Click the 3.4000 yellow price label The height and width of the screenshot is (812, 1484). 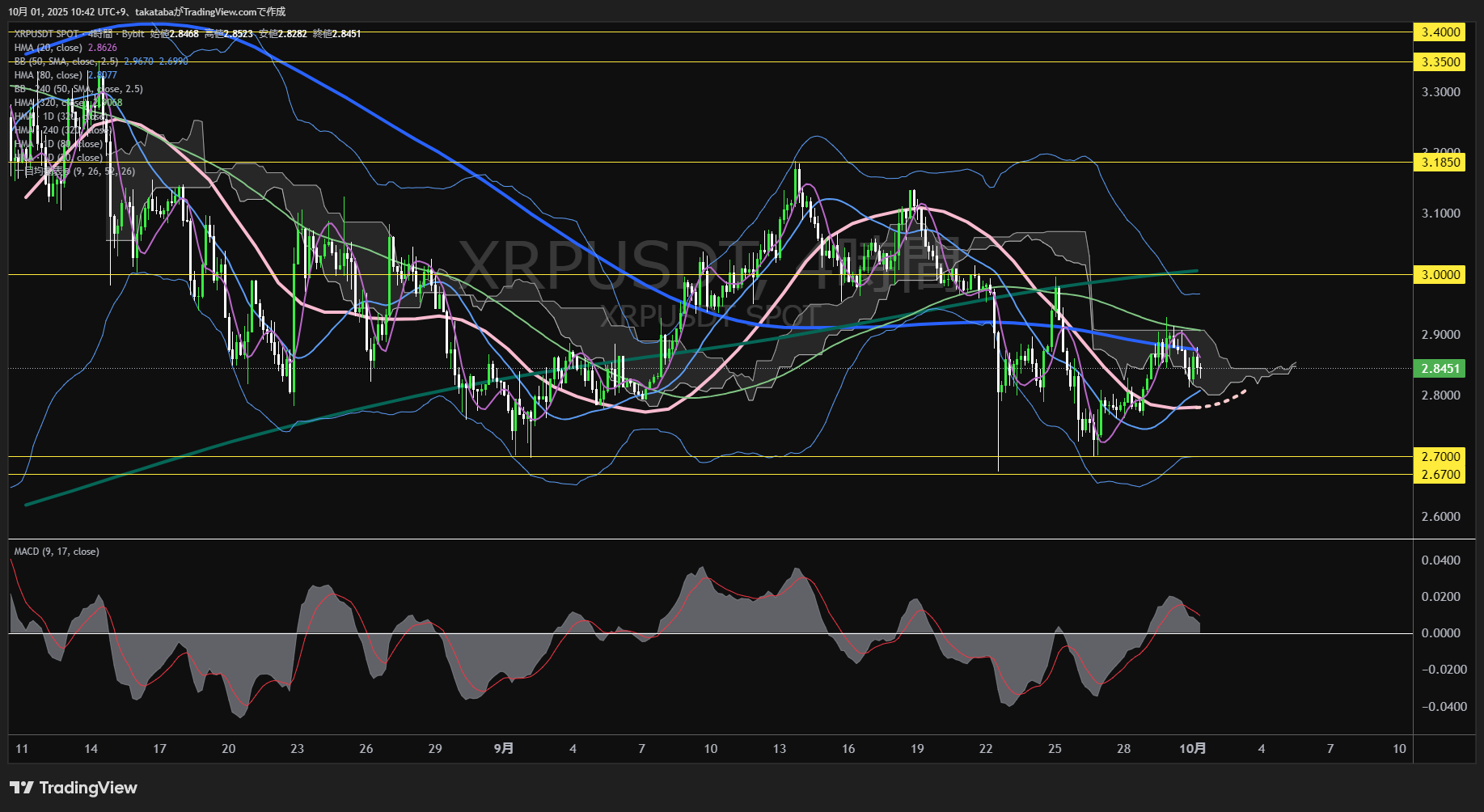[x=1440, y=32]
